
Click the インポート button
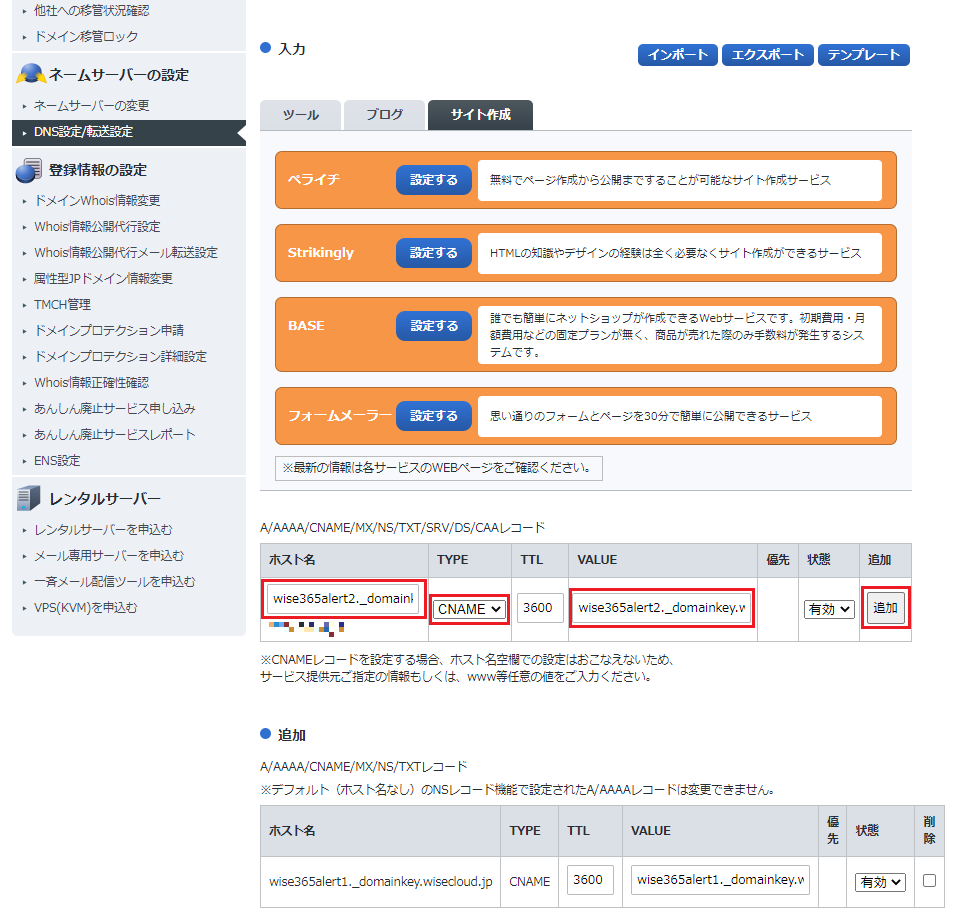(x=678, y=55)
